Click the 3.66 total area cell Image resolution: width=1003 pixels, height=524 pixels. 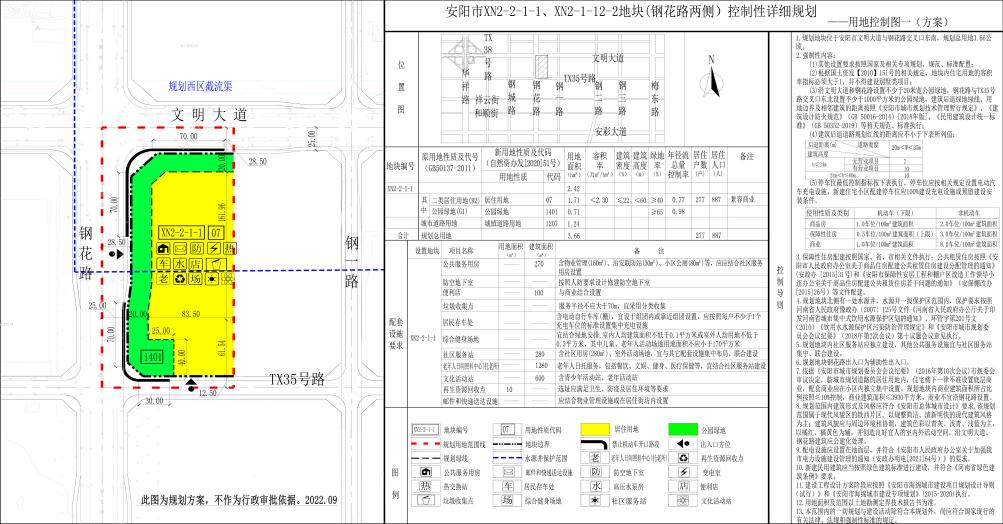pos(574,235)
